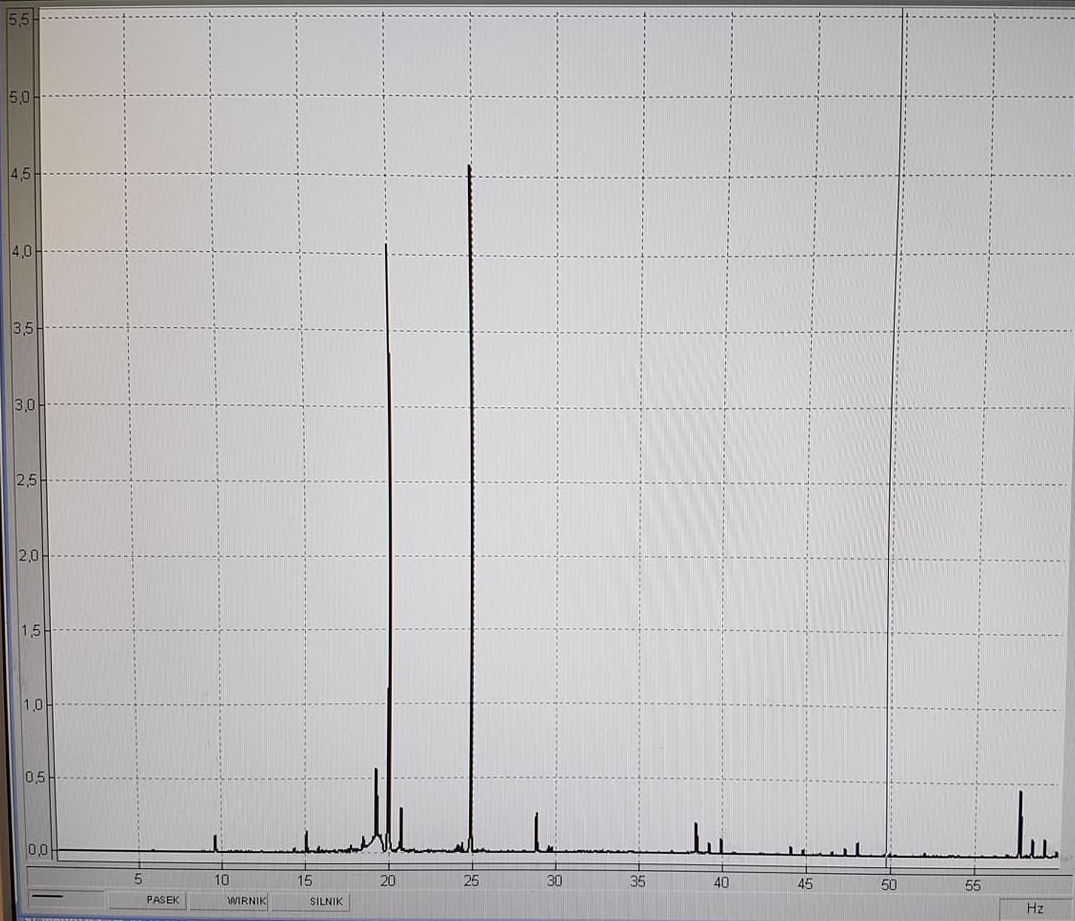The height and width of the screenshot is (921, 1075).
Task: Click the y-axis label 4,5
Action: (21, 174)
